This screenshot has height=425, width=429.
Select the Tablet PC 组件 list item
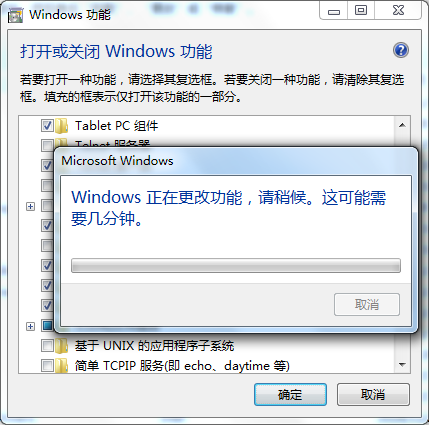coord(116,126)
